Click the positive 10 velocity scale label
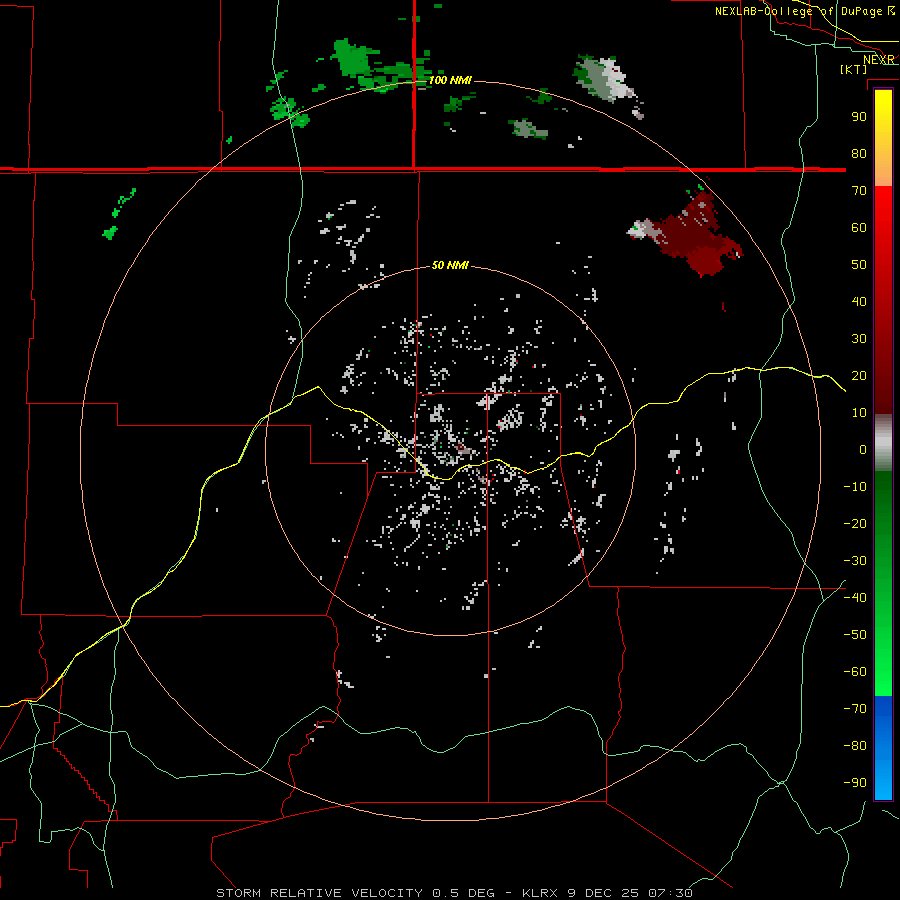 859,413
